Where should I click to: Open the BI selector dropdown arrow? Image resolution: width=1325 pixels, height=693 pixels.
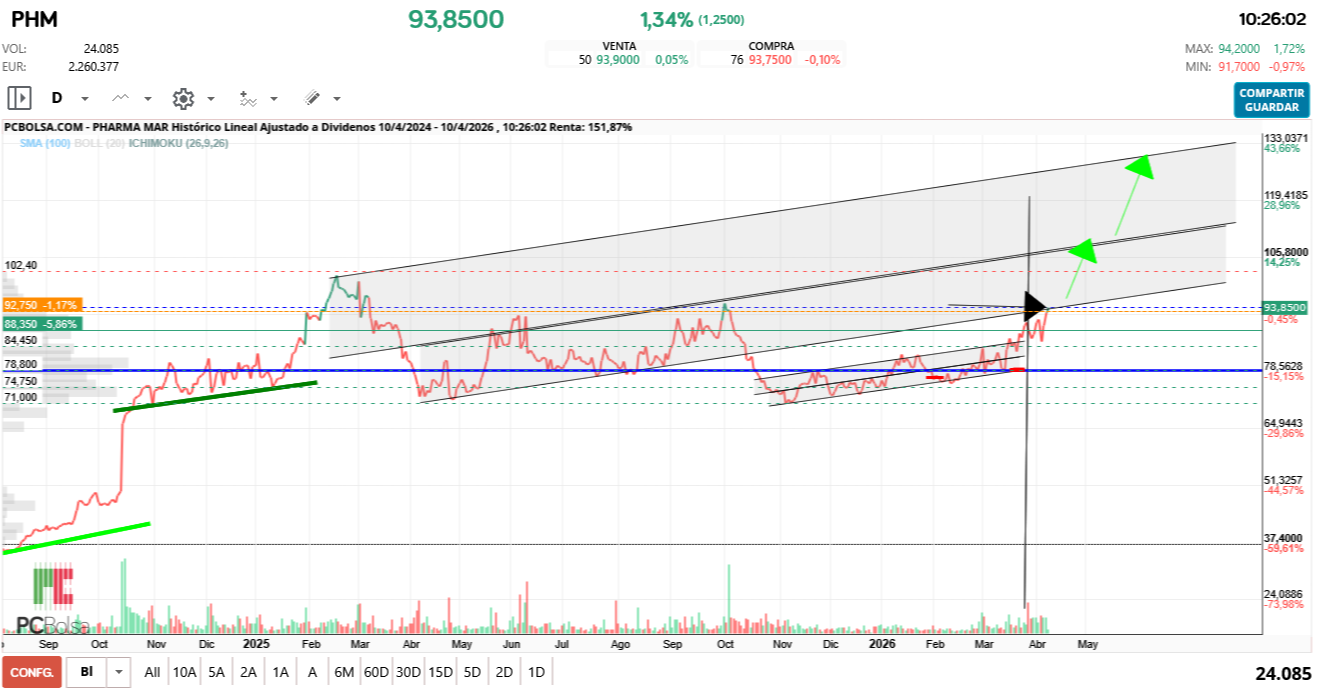tap(120, 672)
